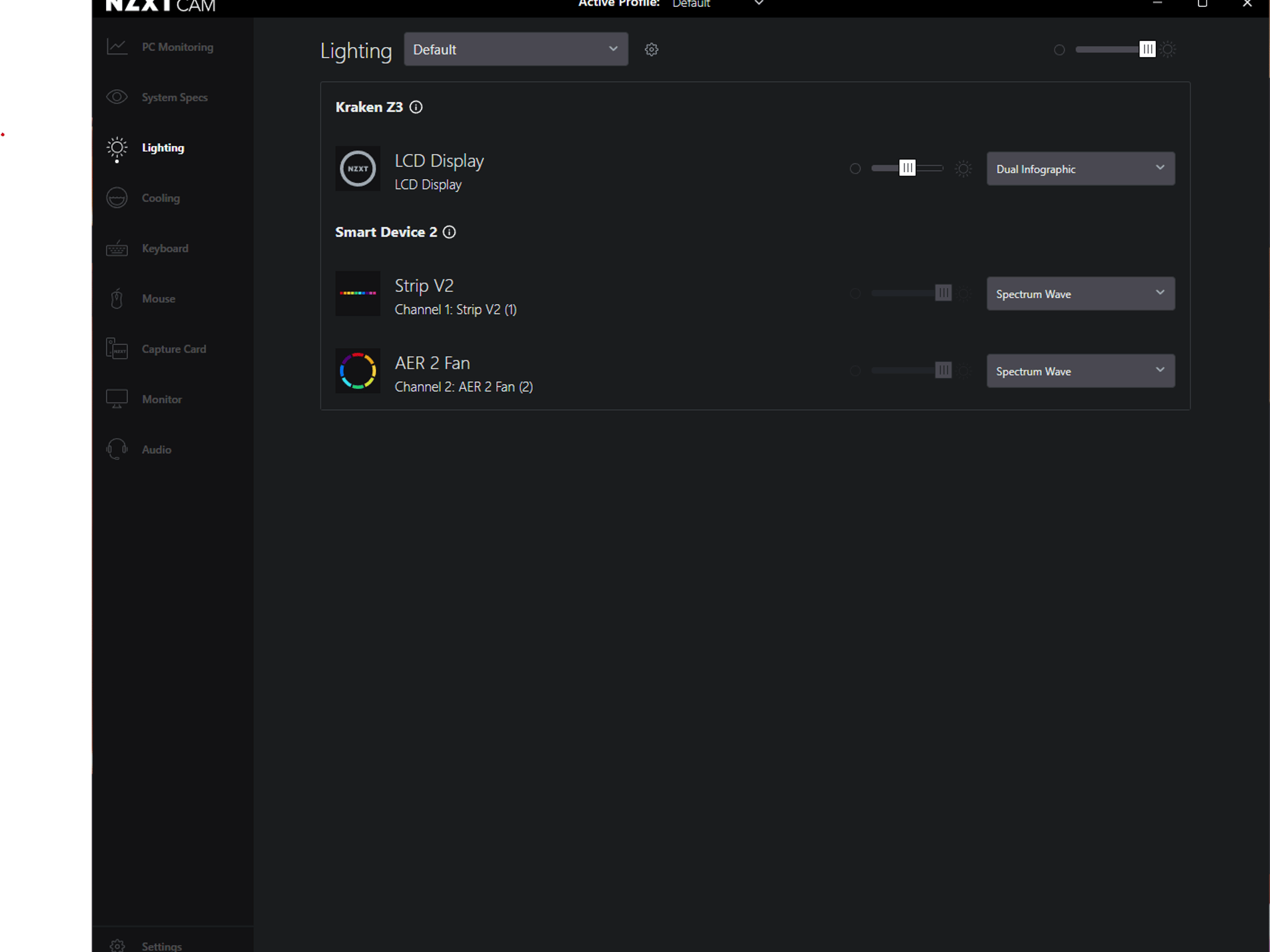Click the Monitor icon in sidebar
This screenshot has height=952, width=1270.
117,399
